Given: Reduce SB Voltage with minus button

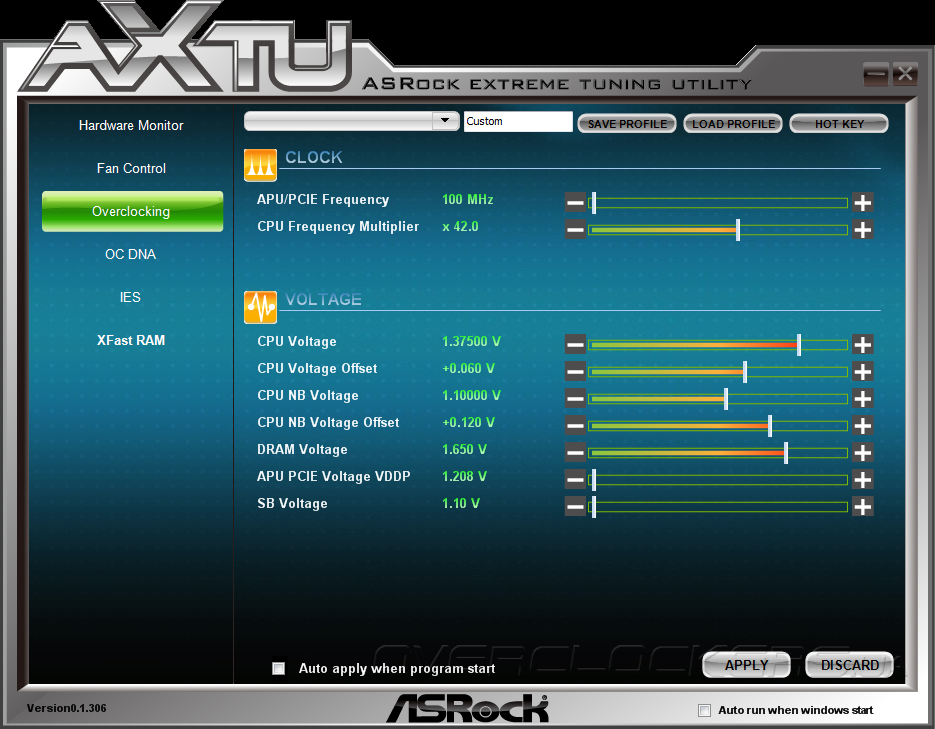Looking at the screenshot, I should (x=575, y=507).
